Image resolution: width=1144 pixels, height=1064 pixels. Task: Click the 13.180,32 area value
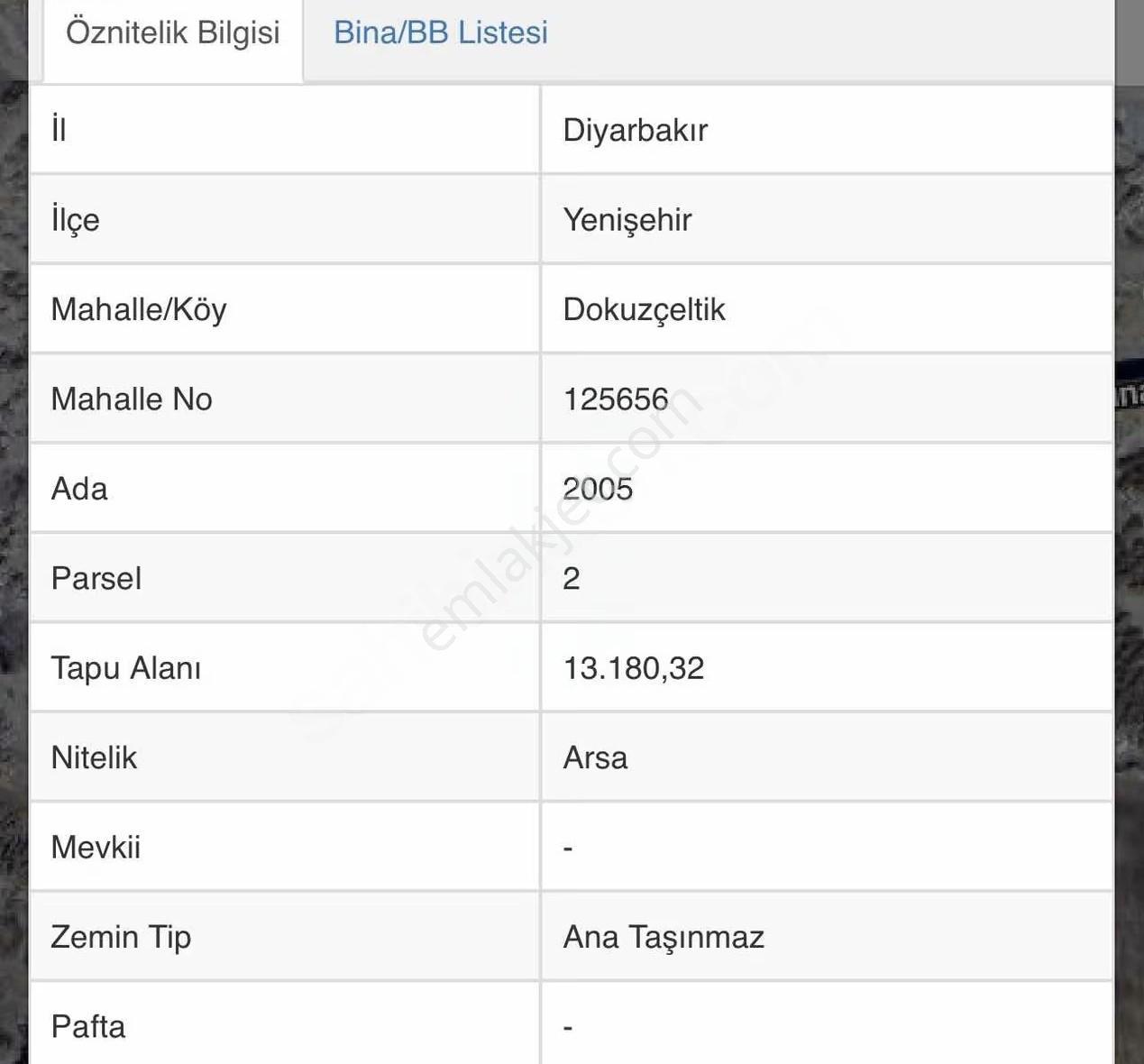(634, 668)
